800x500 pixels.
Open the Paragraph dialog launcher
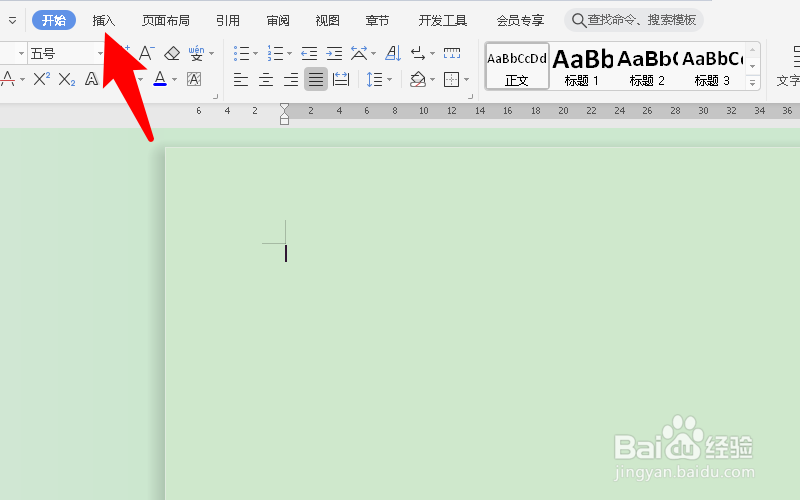click(x=470, y=96)
